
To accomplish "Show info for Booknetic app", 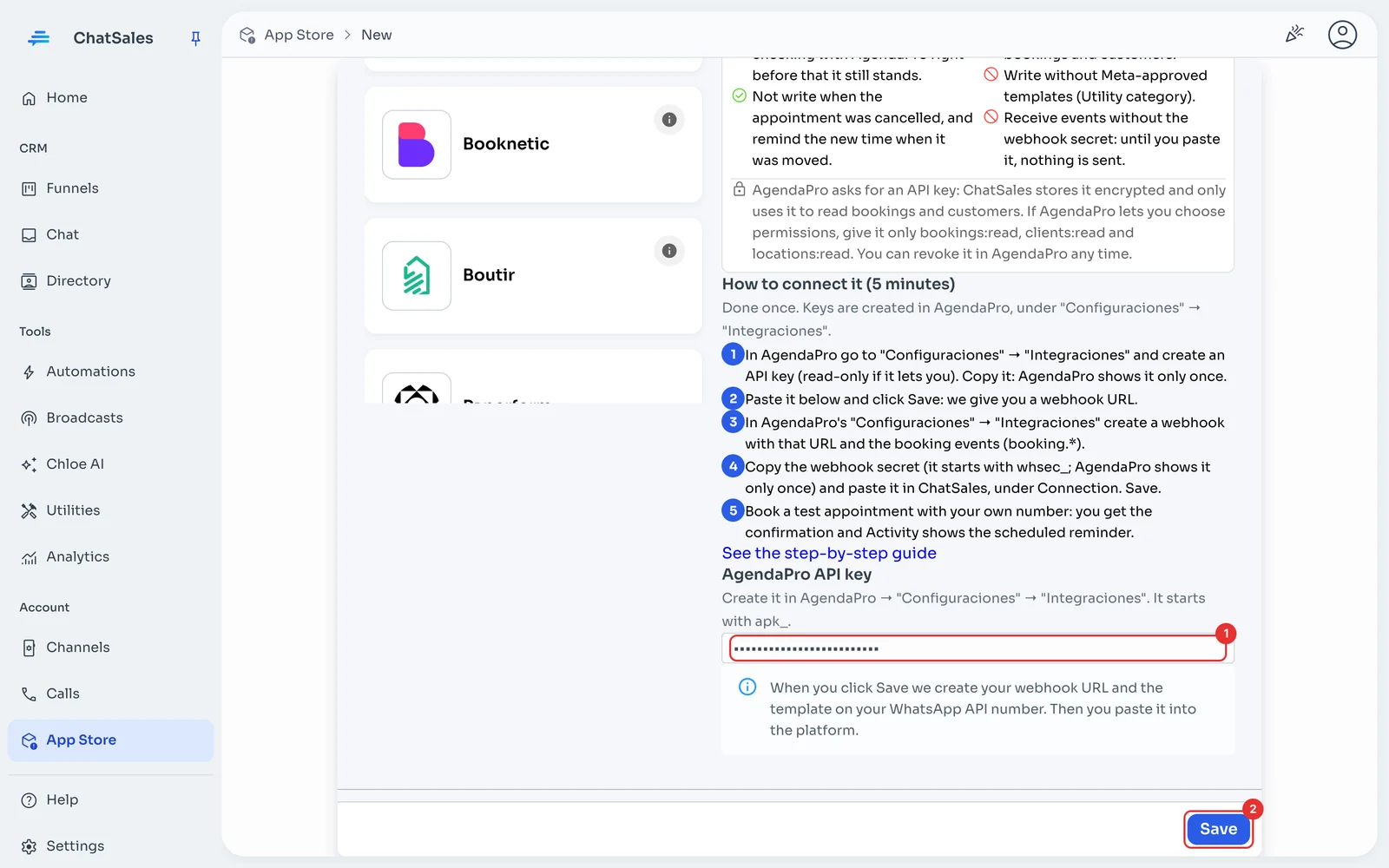I will [x=669, y=120].
